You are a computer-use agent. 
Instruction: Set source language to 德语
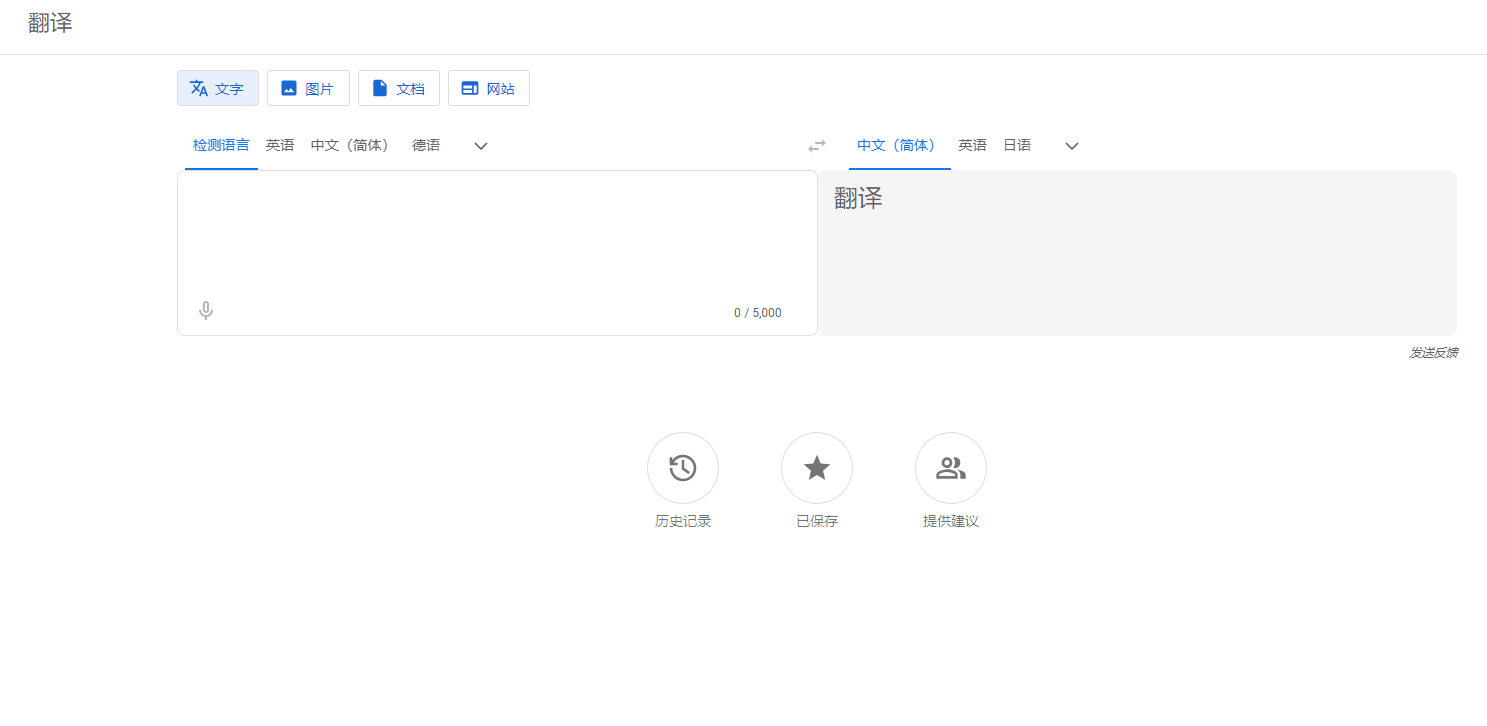pos(426,145)
